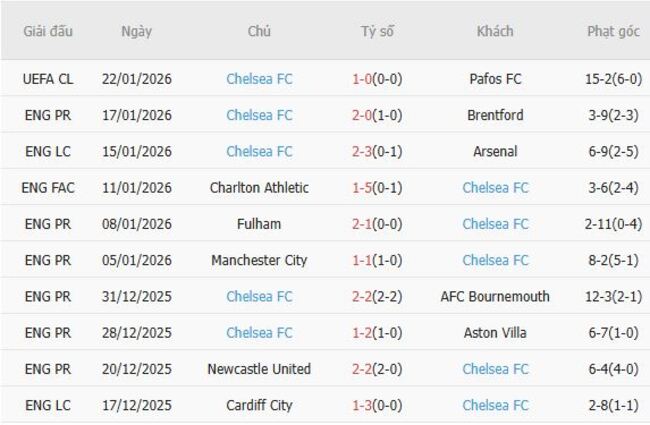Open Chelsea FC link beside Manchester City
650x425 pixels.
(495, 260)
